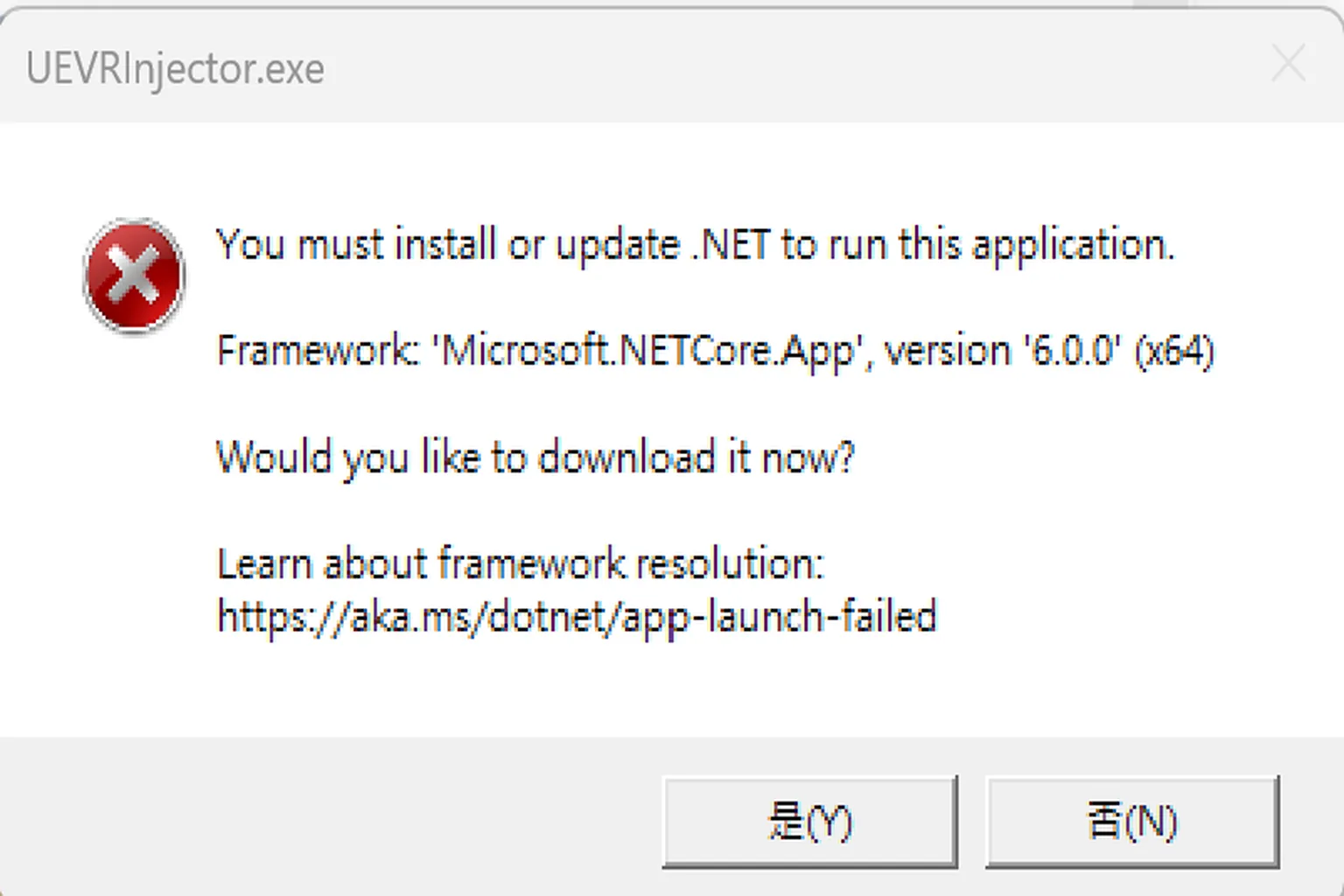Click the gray footer area left of 是(Y)
This screenshot has height=896, width=1344.
coord(332,818)
